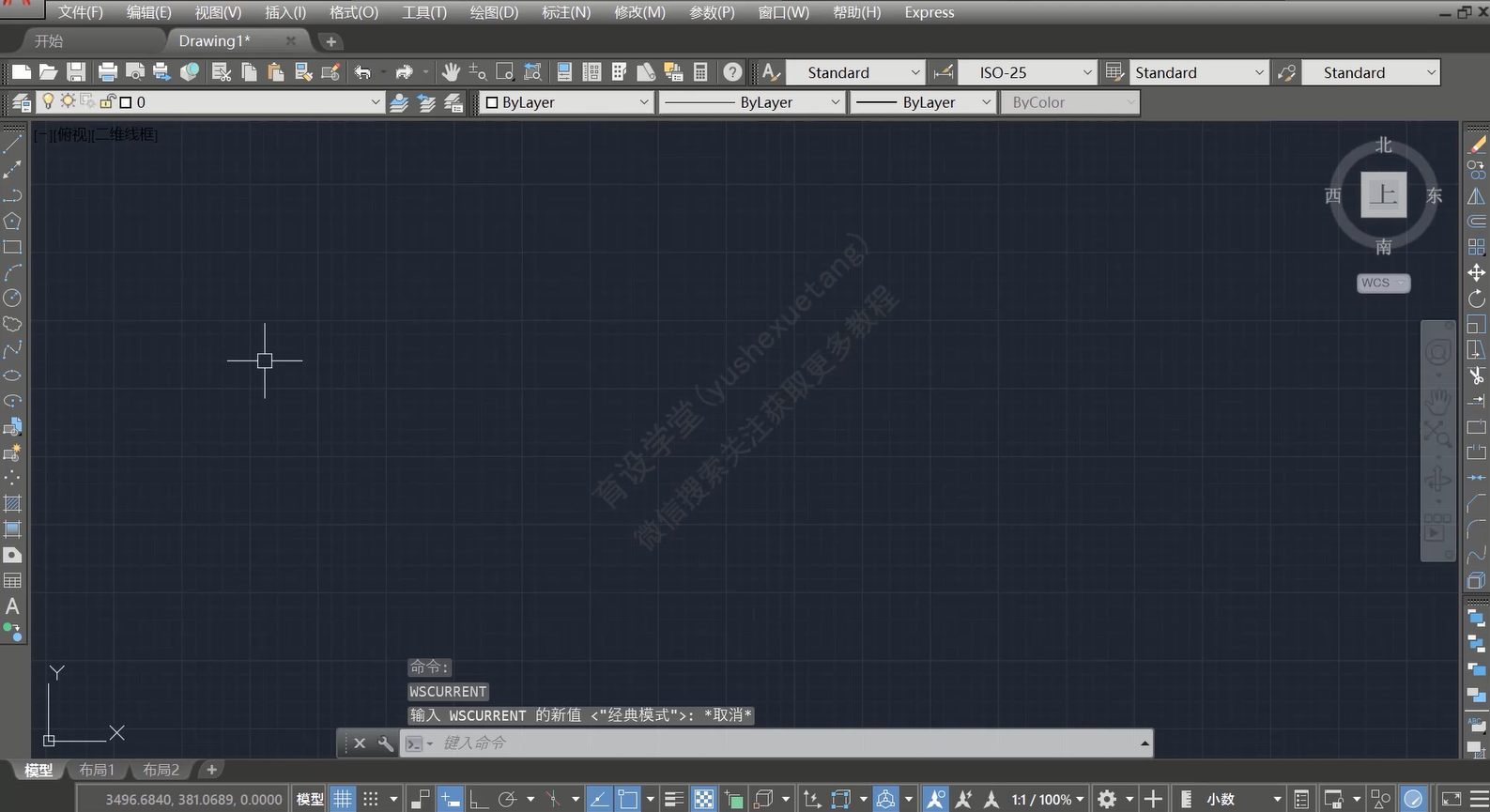Open the 绘图(D) menu
Screen dimensions: 1490x812
[494, 12]
